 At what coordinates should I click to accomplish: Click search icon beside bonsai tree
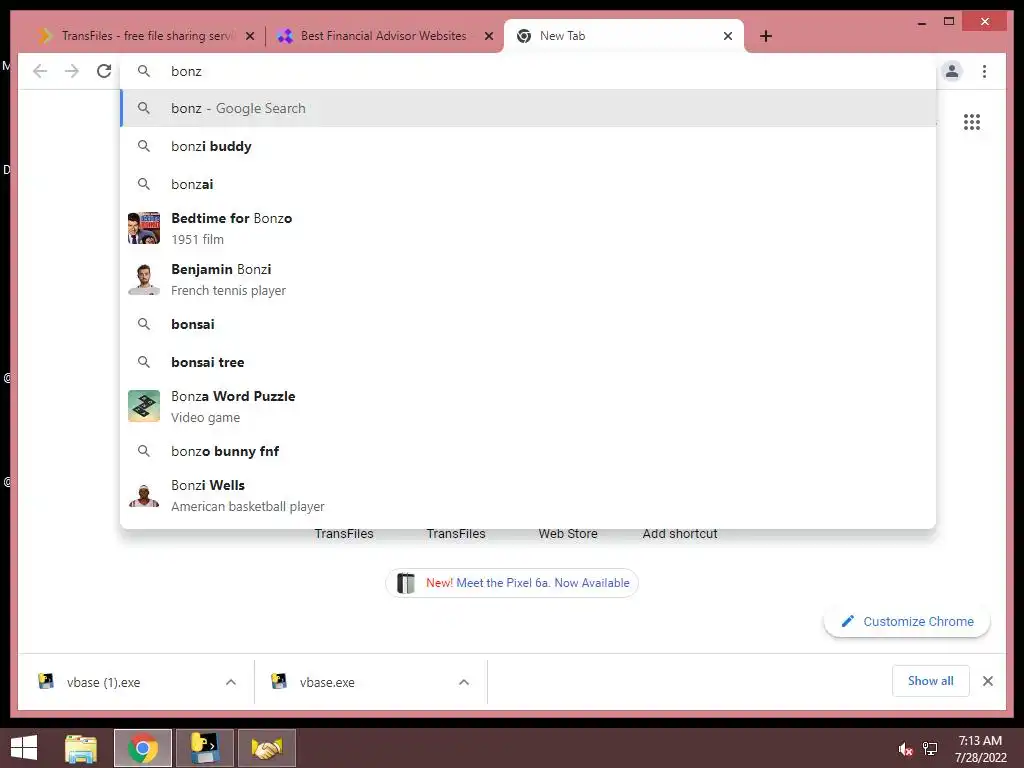pyautogui.click(x=144, y=362)
